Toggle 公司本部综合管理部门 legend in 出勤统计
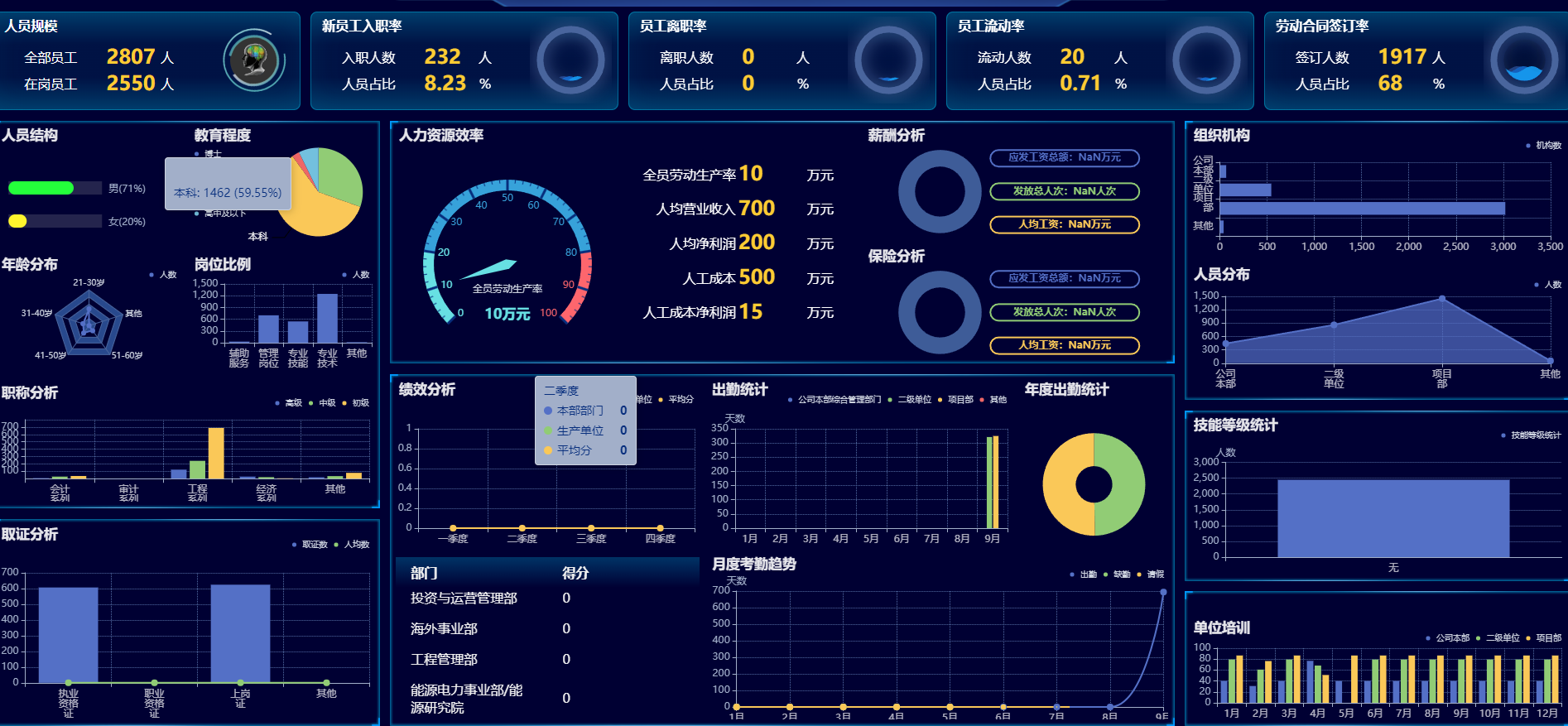1568x726 pixels. 835,400
